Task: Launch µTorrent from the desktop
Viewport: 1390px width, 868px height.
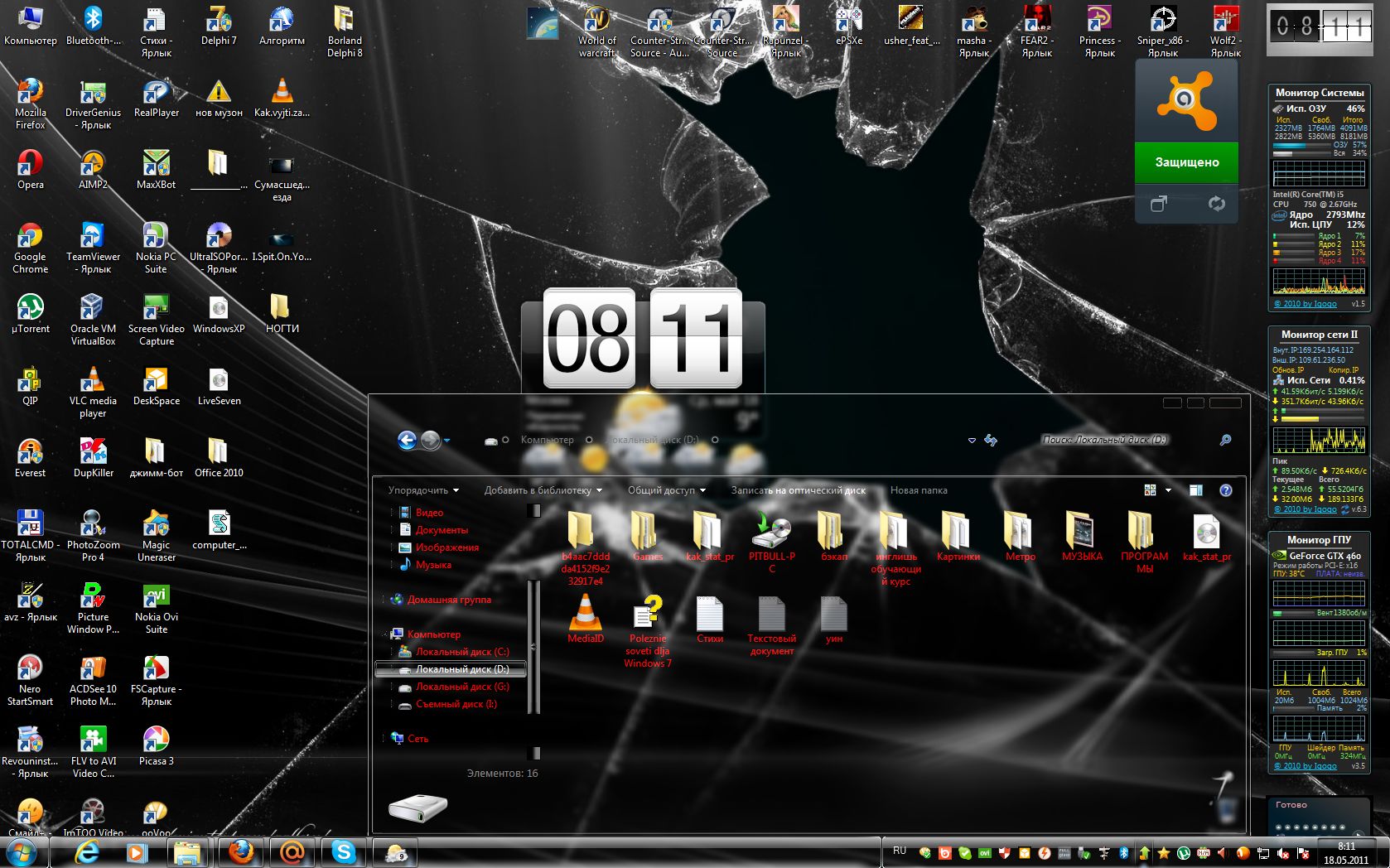Action: [x=30, y=310]
